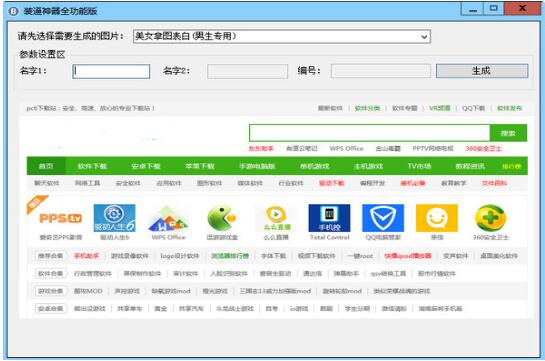Open the 应用软件 category link
This screenshot has height=361, width=545.
(x=169, y=183)
